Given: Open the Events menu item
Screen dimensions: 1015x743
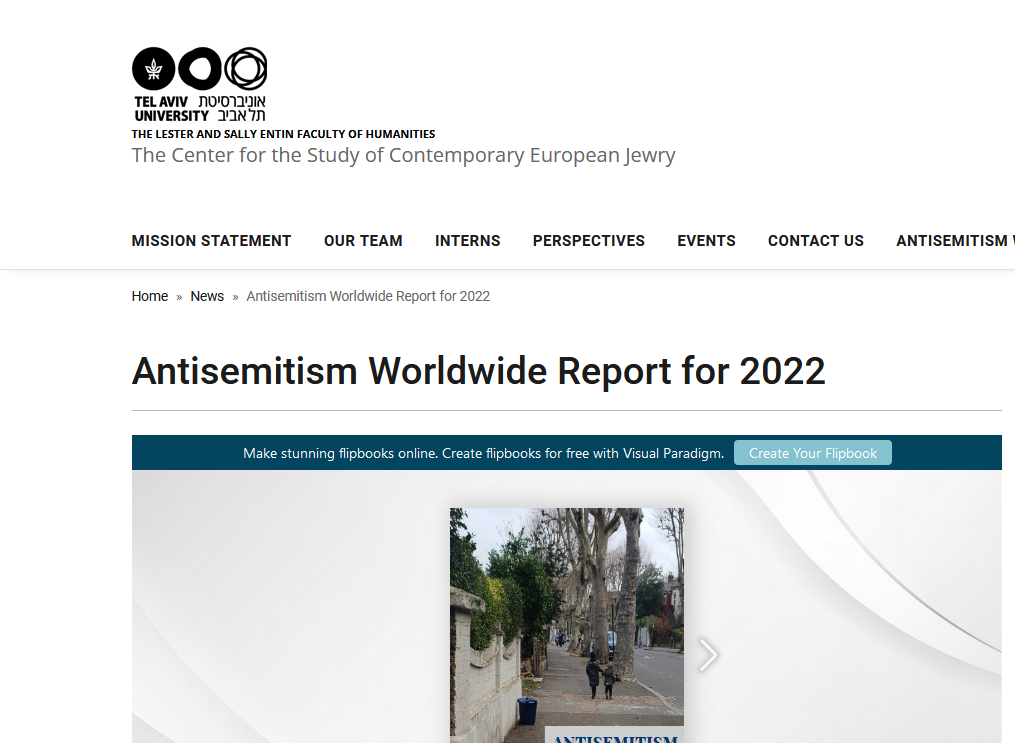Looking at the screenshot, I should click(706, 241).
